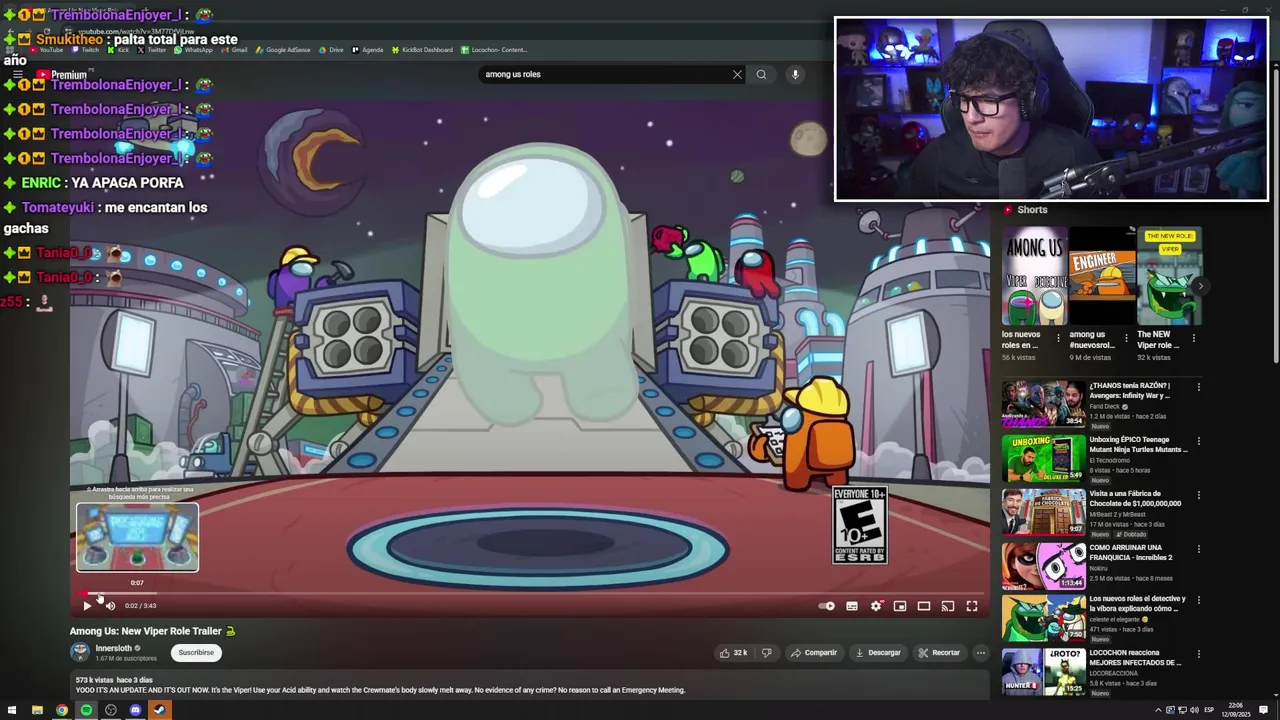Click the Descargar button
Screen dimensions: 1280x720
pos(878,653)
